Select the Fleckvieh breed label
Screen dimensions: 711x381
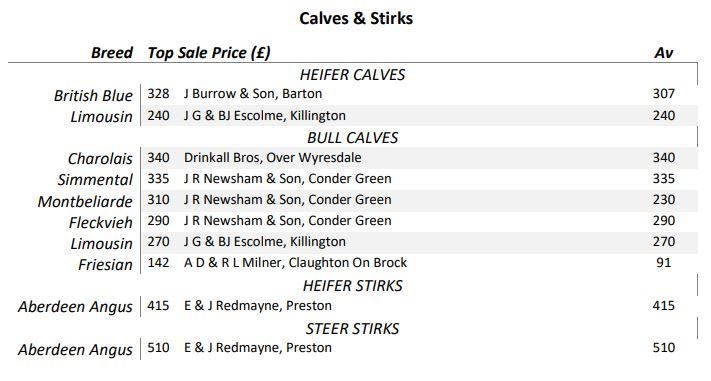coord(101,222)
